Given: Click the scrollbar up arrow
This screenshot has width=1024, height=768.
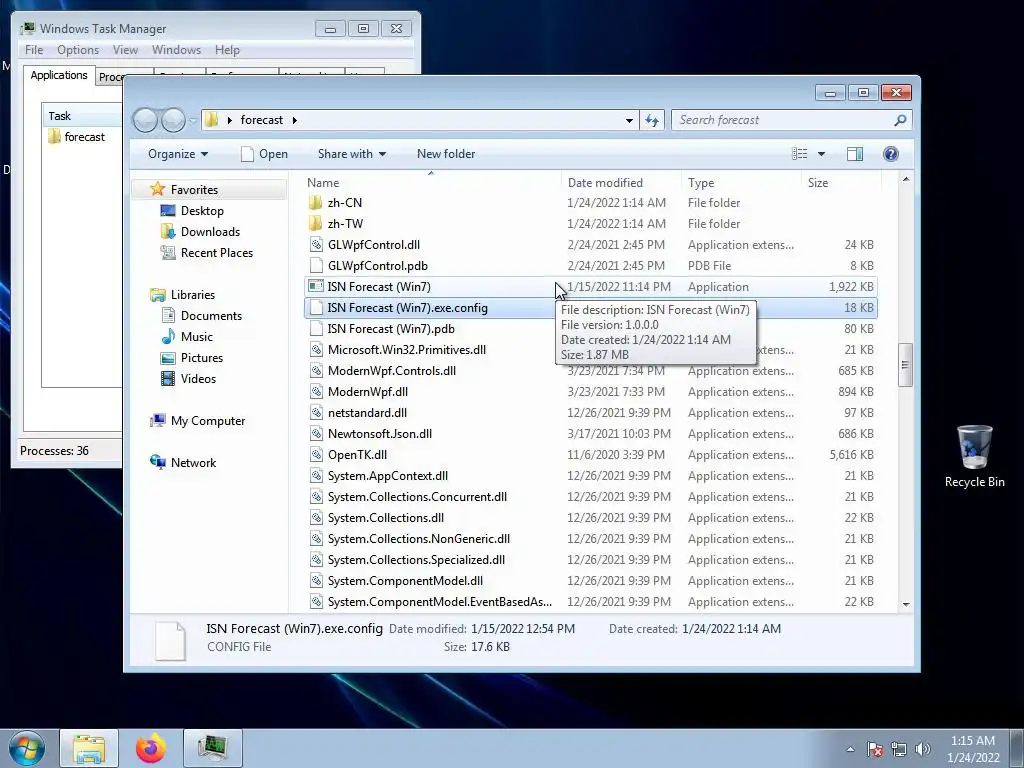Looking at the screenshot, I should click(x=905, y=179).
